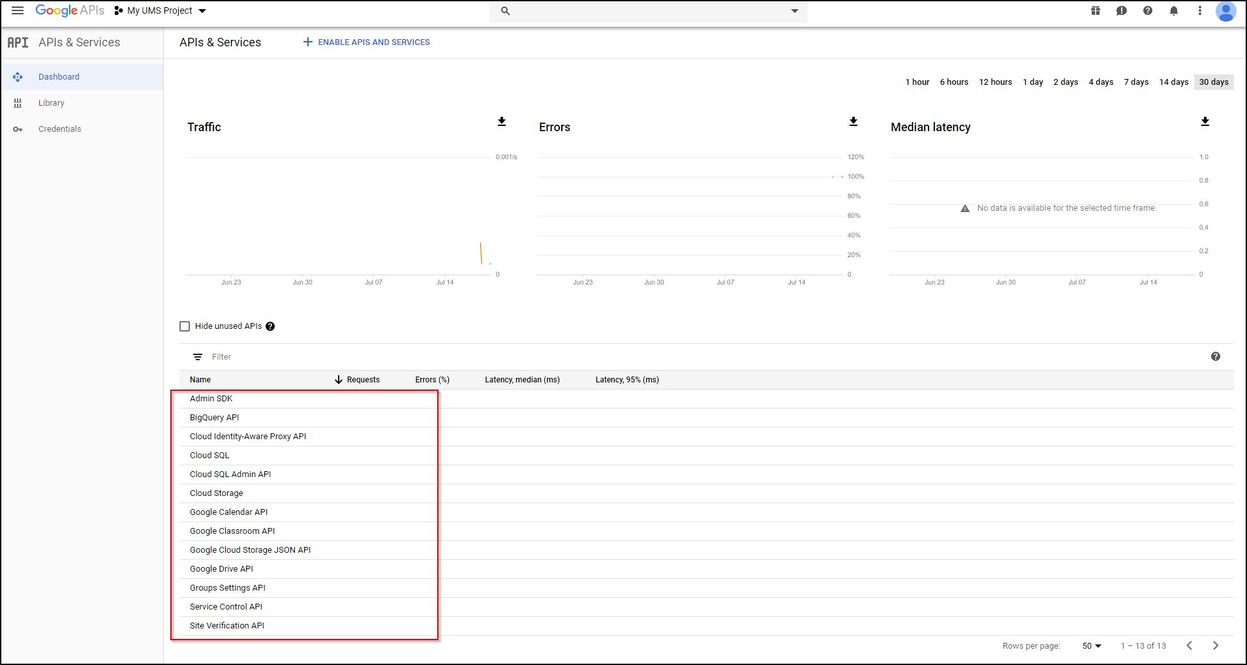This screenshot has height=665, width=1247.
Task: Open the Google Drive API link
Action: (x=221, y=569)
